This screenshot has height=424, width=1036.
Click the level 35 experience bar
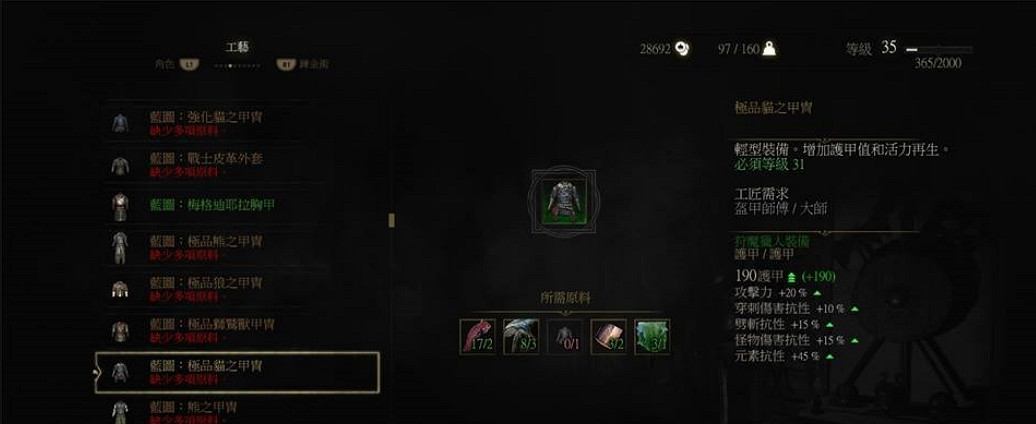point(939,50)
